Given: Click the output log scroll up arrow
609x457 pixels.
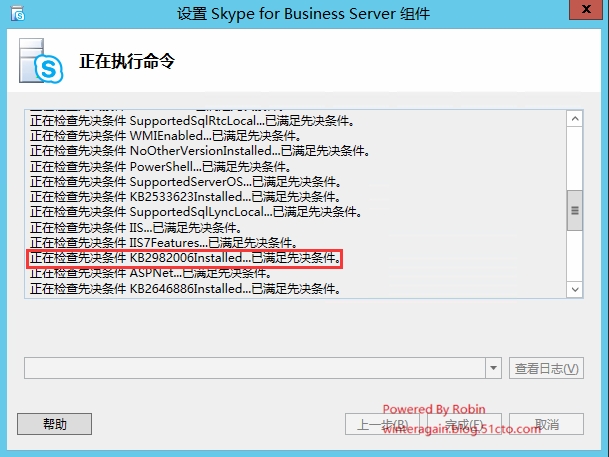Looking at the screenshot, I should point(575,119).
